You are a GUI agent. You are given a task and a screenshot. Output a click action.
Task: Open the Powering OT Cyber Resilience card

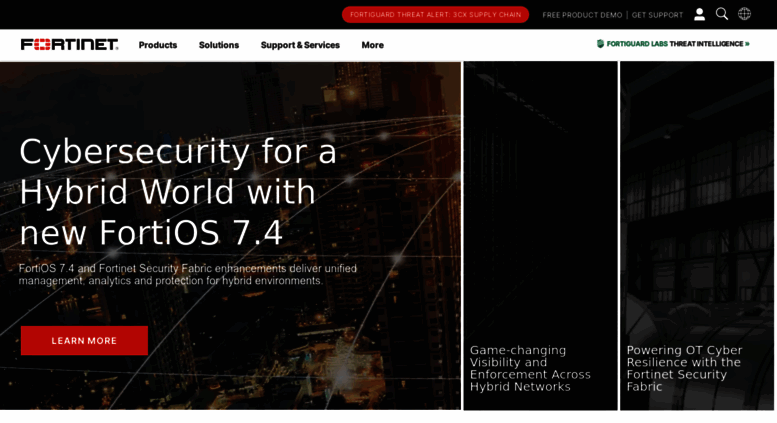click(697, 236)
